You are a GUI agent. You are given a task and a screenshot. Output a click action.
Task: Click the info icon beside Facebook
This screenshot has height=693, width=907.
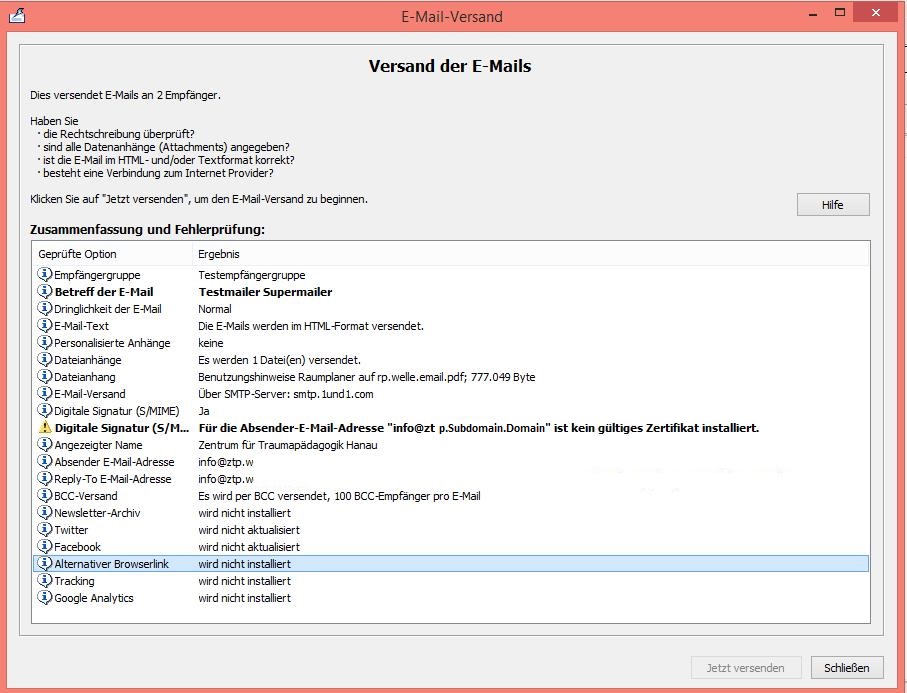tap(45, 547)
